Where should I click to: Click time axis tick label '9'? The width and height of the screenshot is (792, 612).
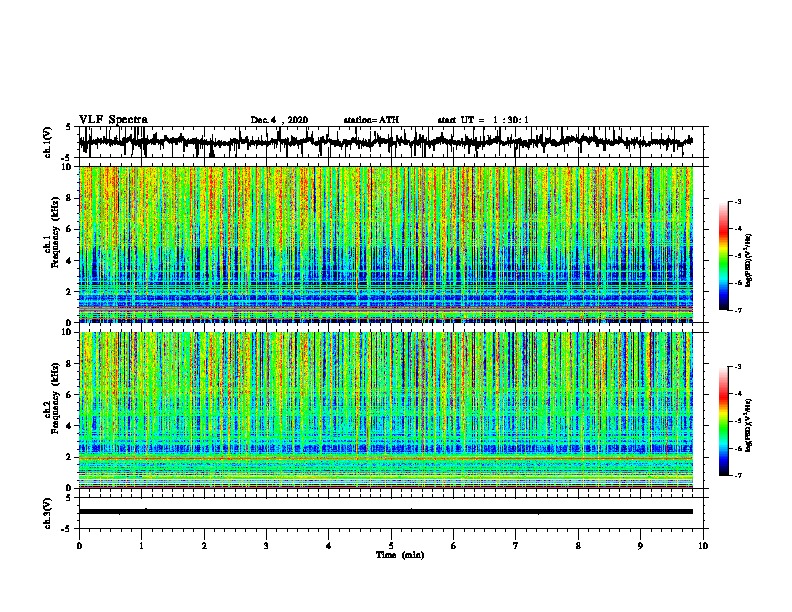point(640,546)
